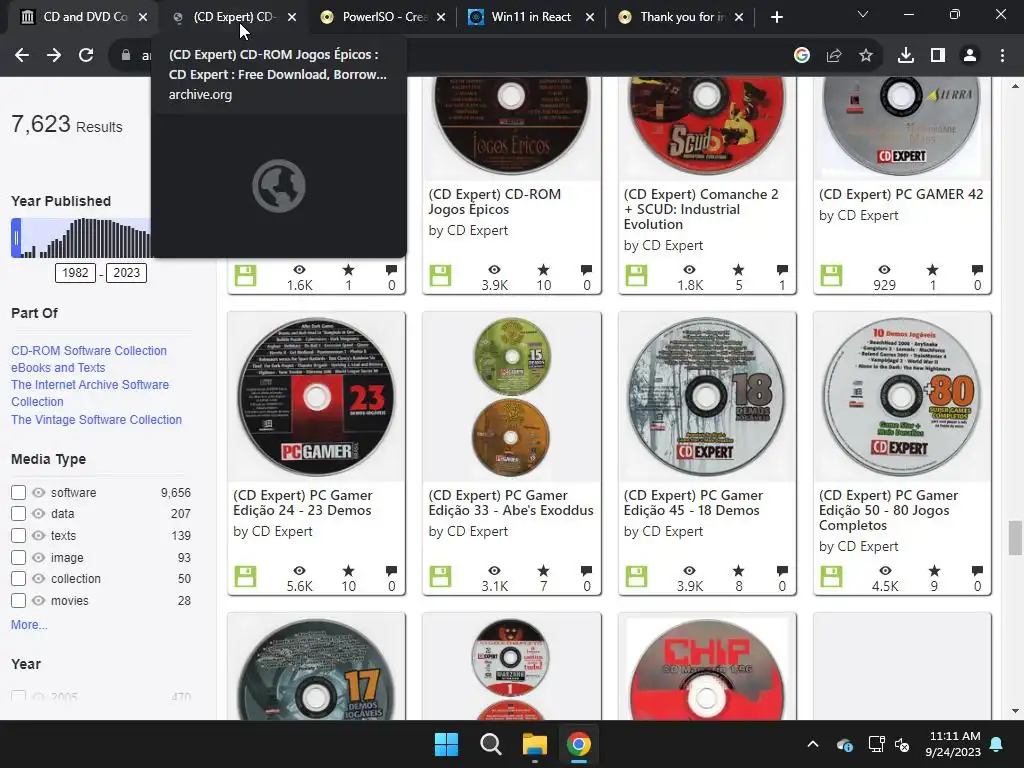Click the page vertical scrollbar thumb
This screenshot has width=1024, height=768.
click(1015, 537)
